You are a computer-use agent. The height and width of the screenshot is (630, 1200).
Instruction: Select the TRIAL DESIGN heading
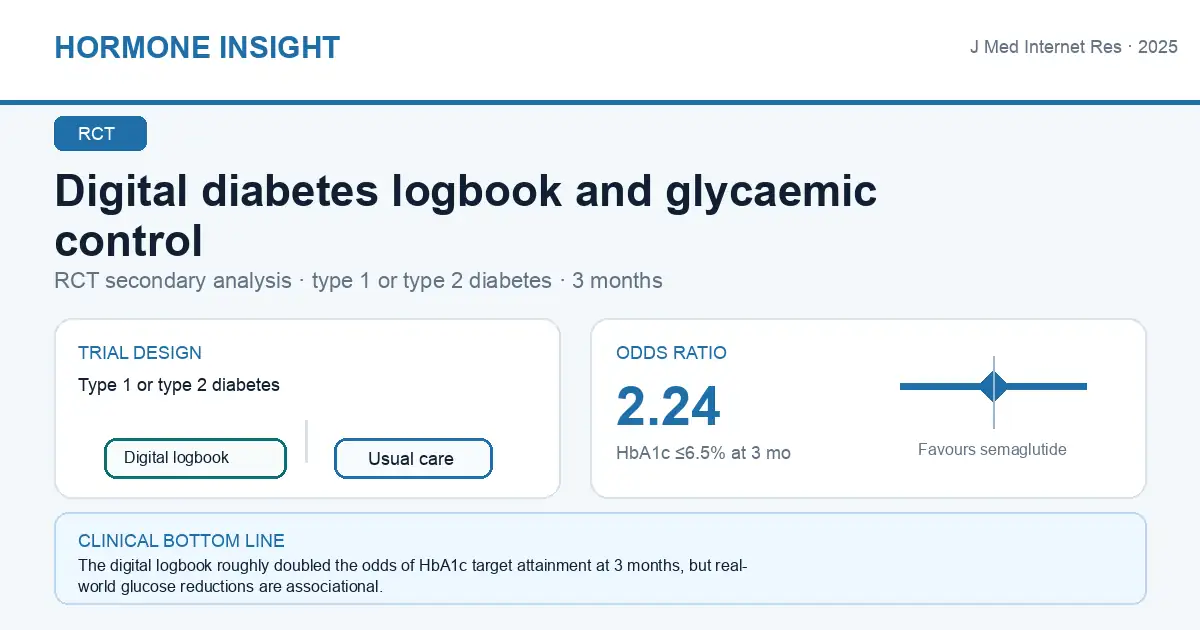140,353
